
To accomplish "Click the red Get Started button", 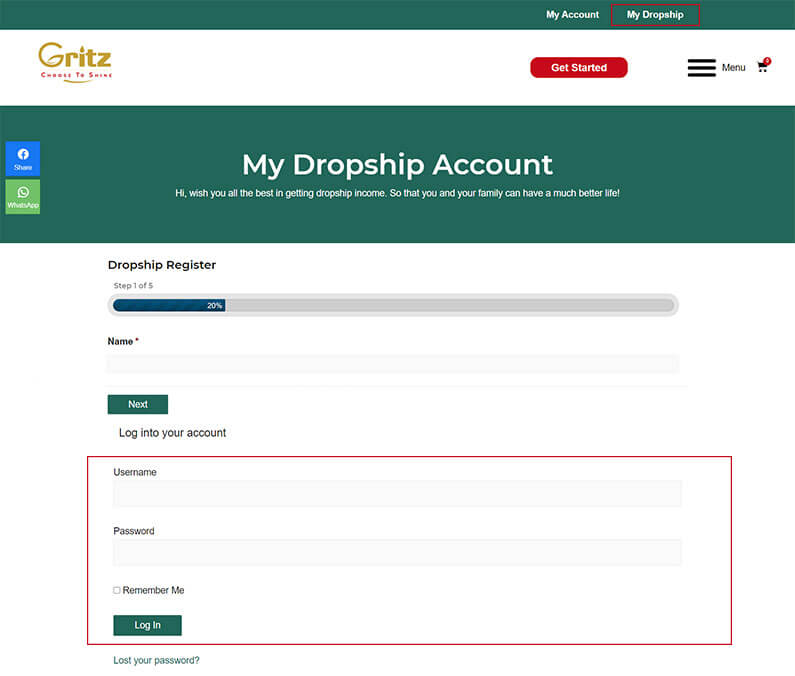I will pyautogui.click(x=579, y=67).
